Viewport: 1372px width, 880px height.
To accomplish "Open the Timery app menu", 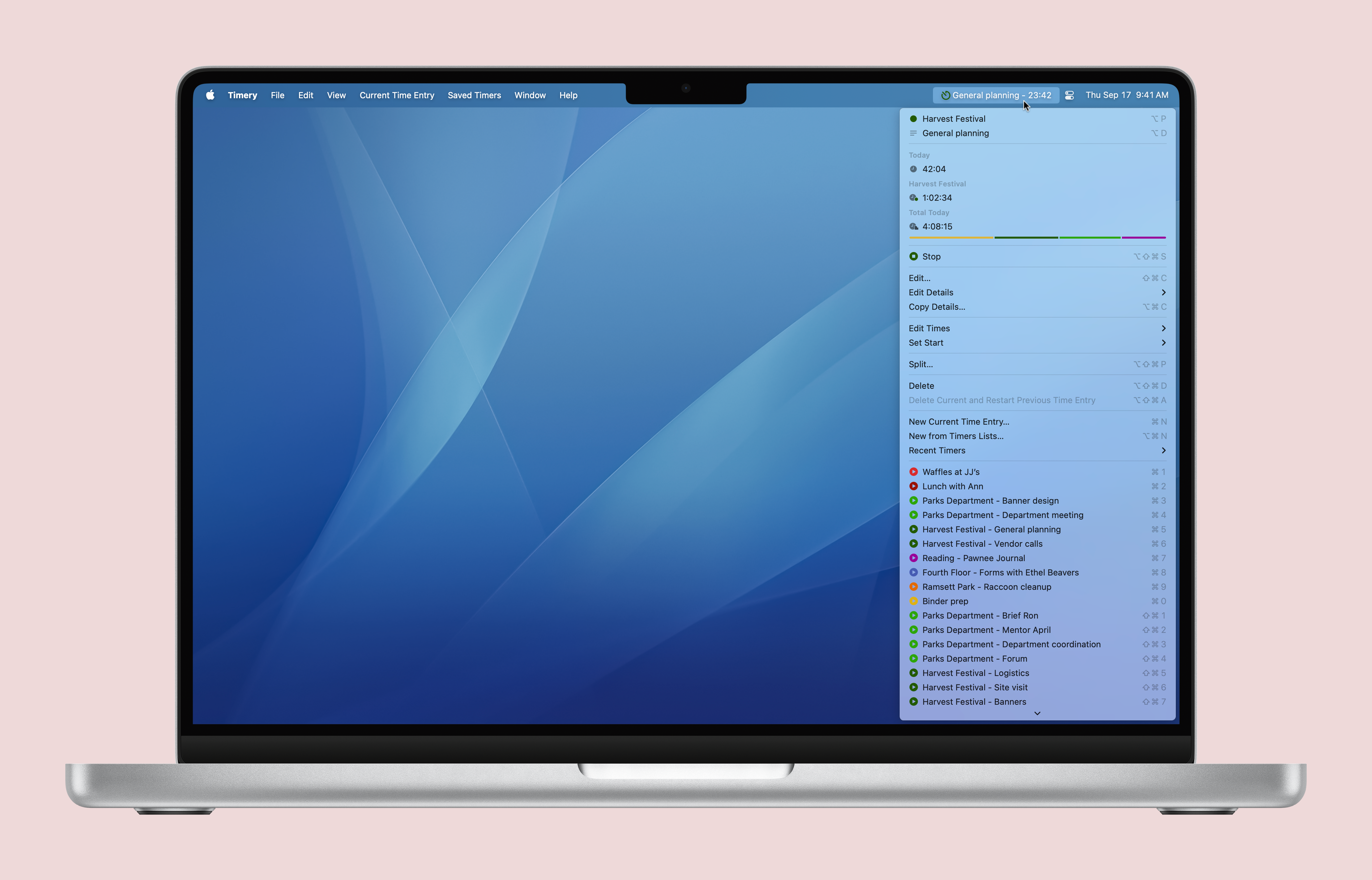I will pos(242,95).
